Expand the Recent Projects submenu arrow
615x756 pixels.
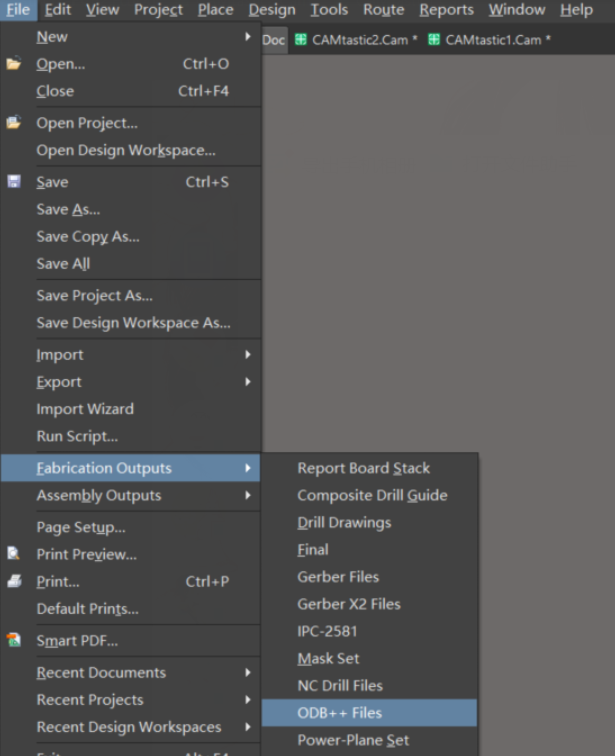[x=248, y=699]
